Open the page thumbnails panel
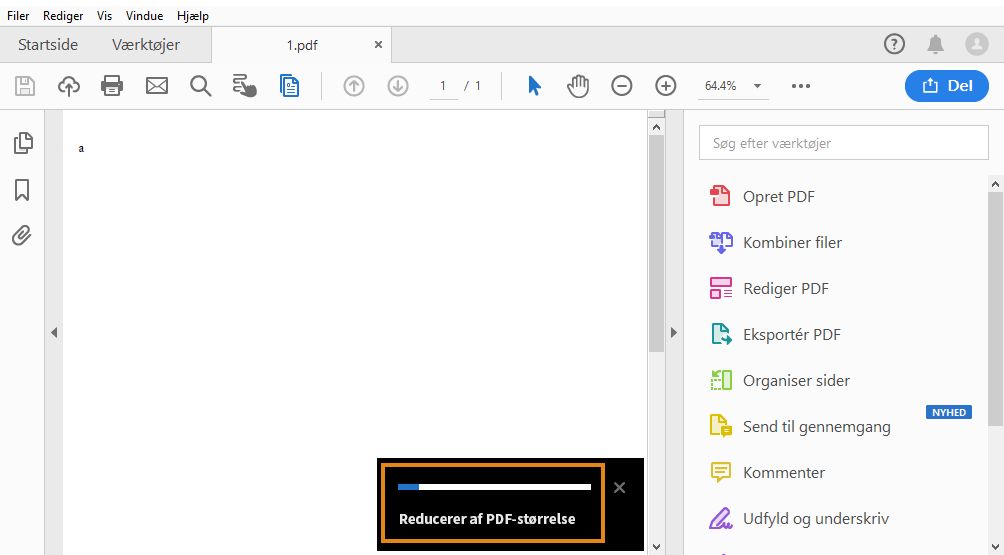This screenshot has height=555, width=1004. (x=22, y=143)
